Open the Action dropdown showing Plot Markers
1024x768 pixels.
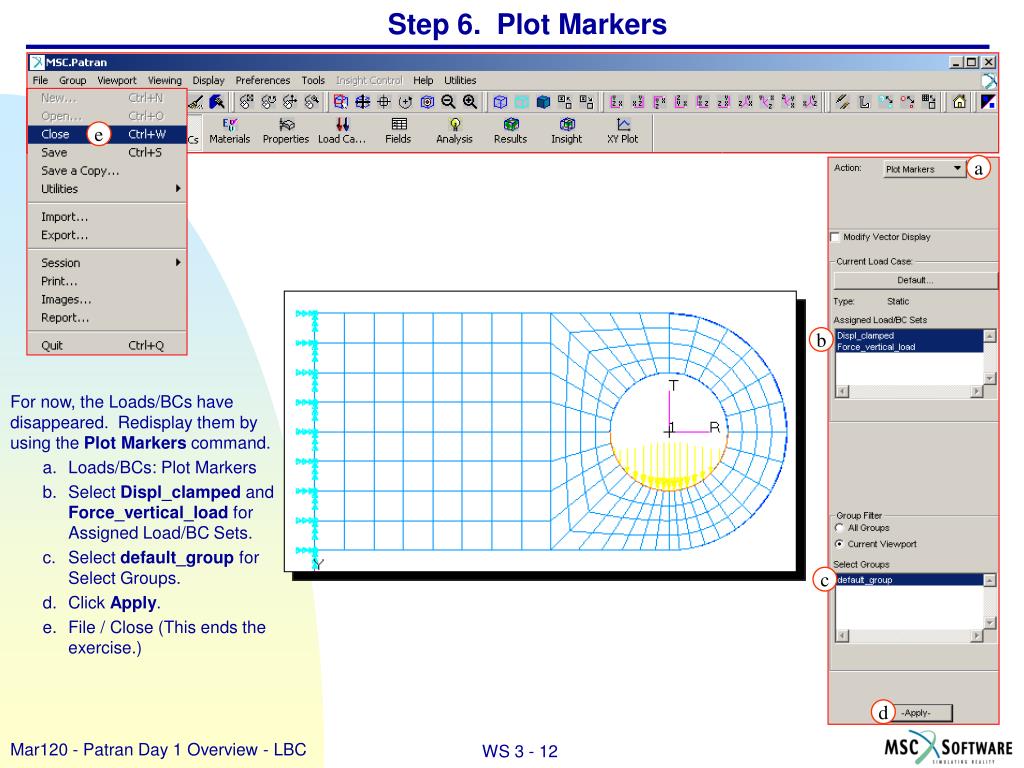tap(924, 169)
